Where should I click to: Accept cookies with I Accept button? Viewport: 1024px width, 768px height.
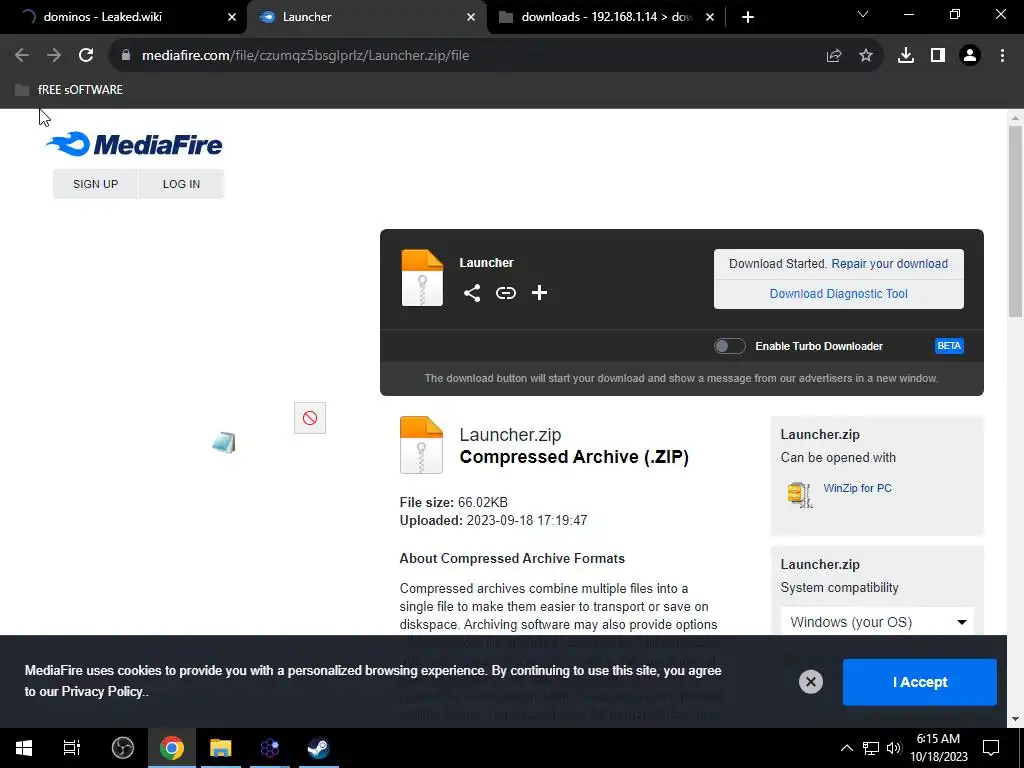coord(920,682)
